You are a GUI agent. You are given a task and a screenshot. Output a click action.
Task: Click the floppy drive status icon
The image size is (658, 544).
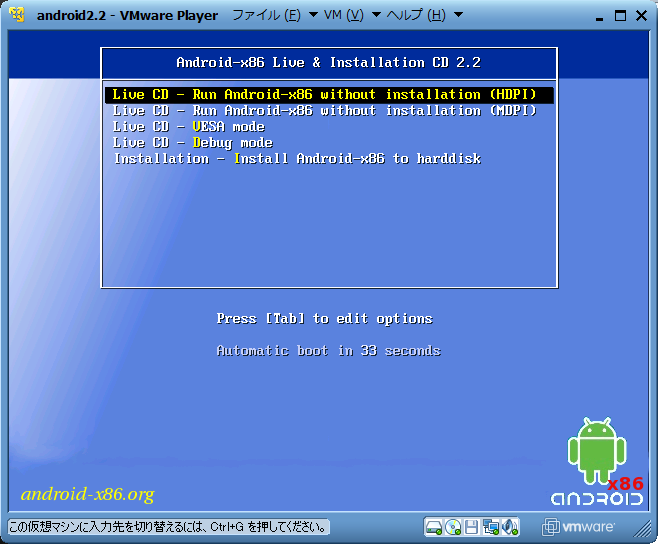click(471, 527)
